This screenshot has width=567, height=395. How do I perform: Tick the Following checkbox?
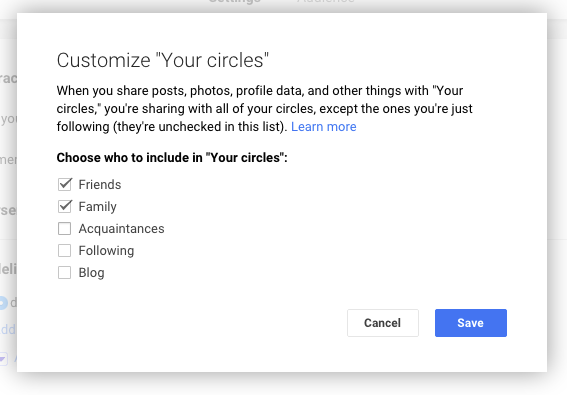click(x=64, y=251)
